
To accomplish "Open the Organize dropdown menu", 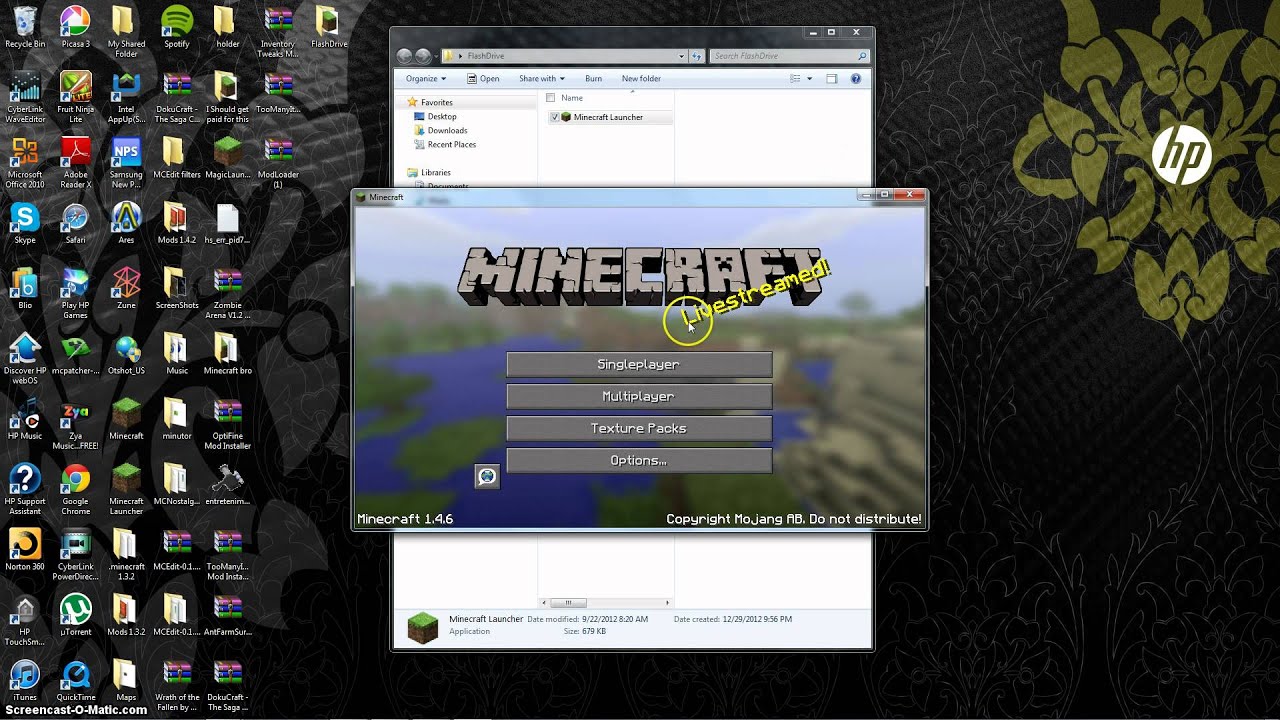I will pos(426,78).
